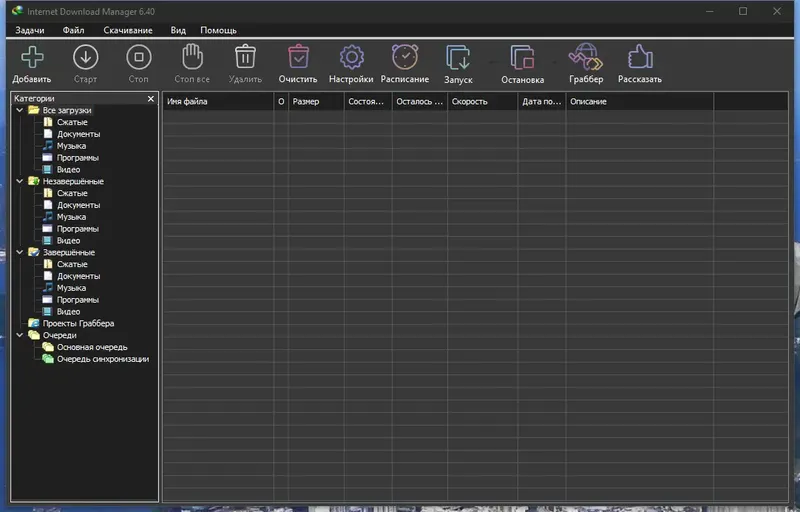
Task: Click the Удалить trash can icon
Action: [x=245, y=57]
